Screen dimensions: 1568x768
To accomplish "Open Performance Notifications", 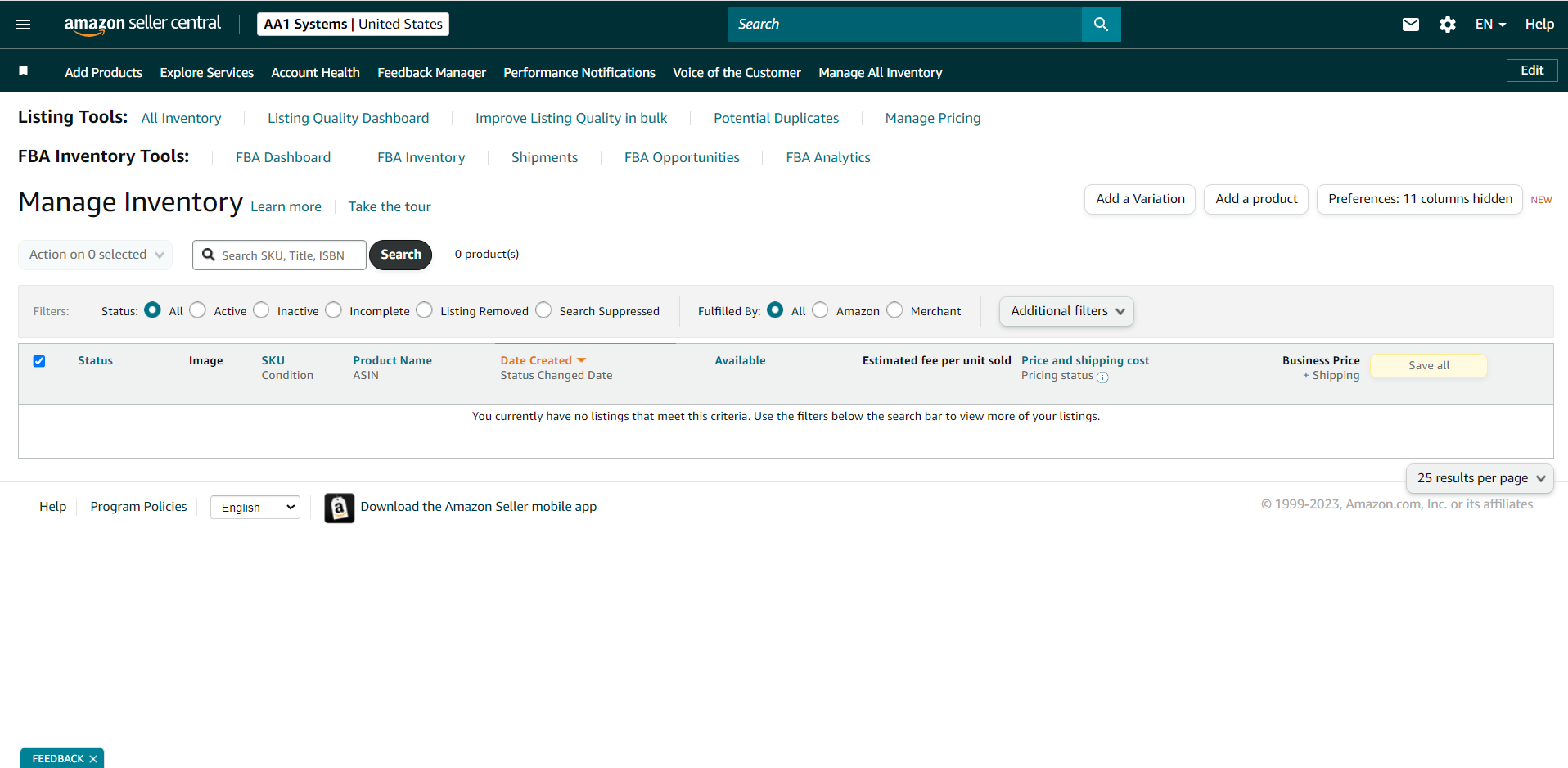I will pos(579,72).
